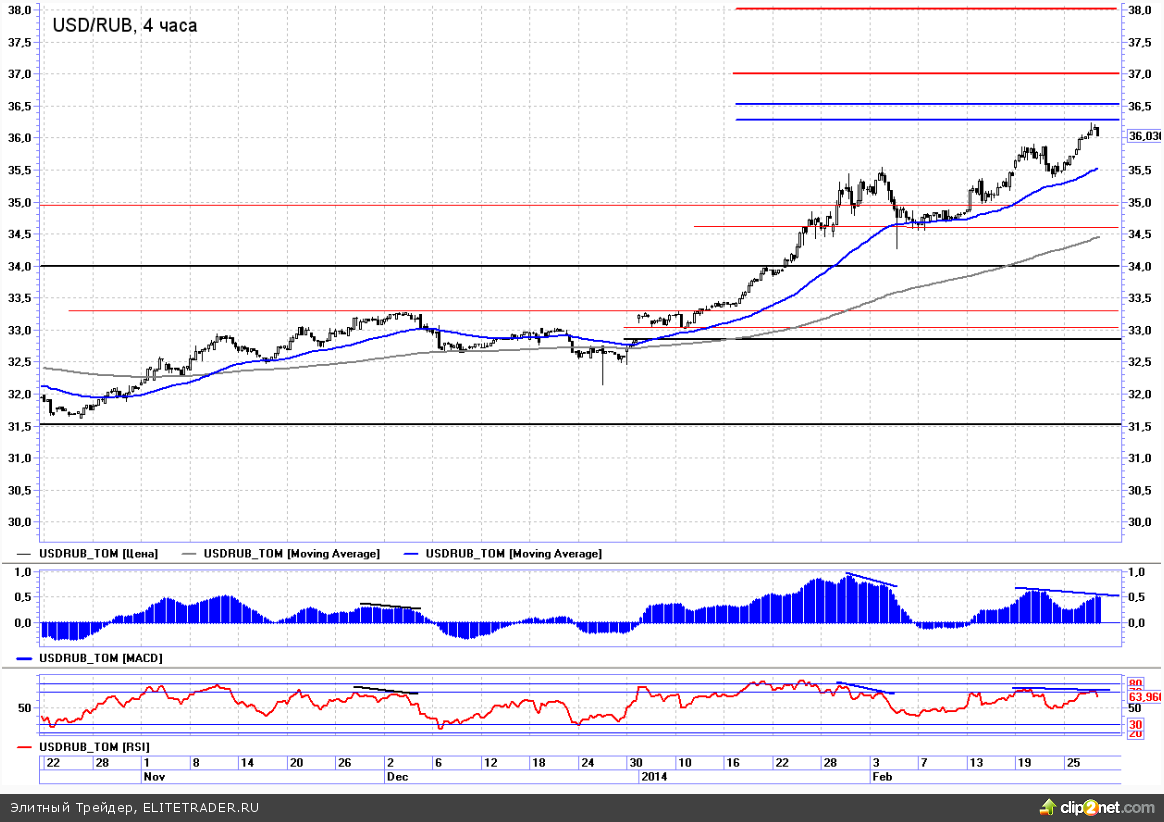The image size is (1164, 822).
Task: Select the Dec month marker on timeline
Action: (x=397, y=776)
